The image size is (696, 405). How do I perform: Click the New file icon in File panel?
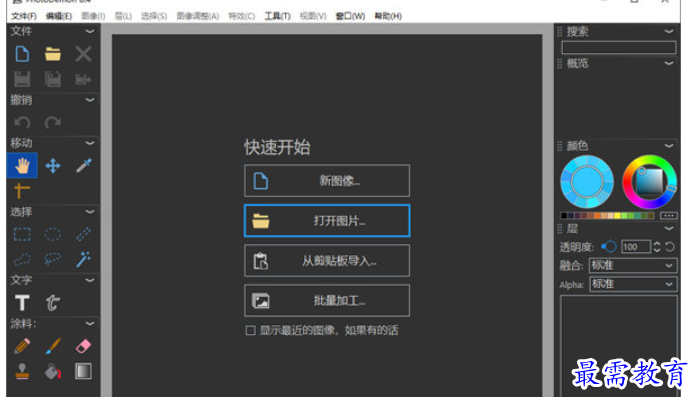pos(22,54)
